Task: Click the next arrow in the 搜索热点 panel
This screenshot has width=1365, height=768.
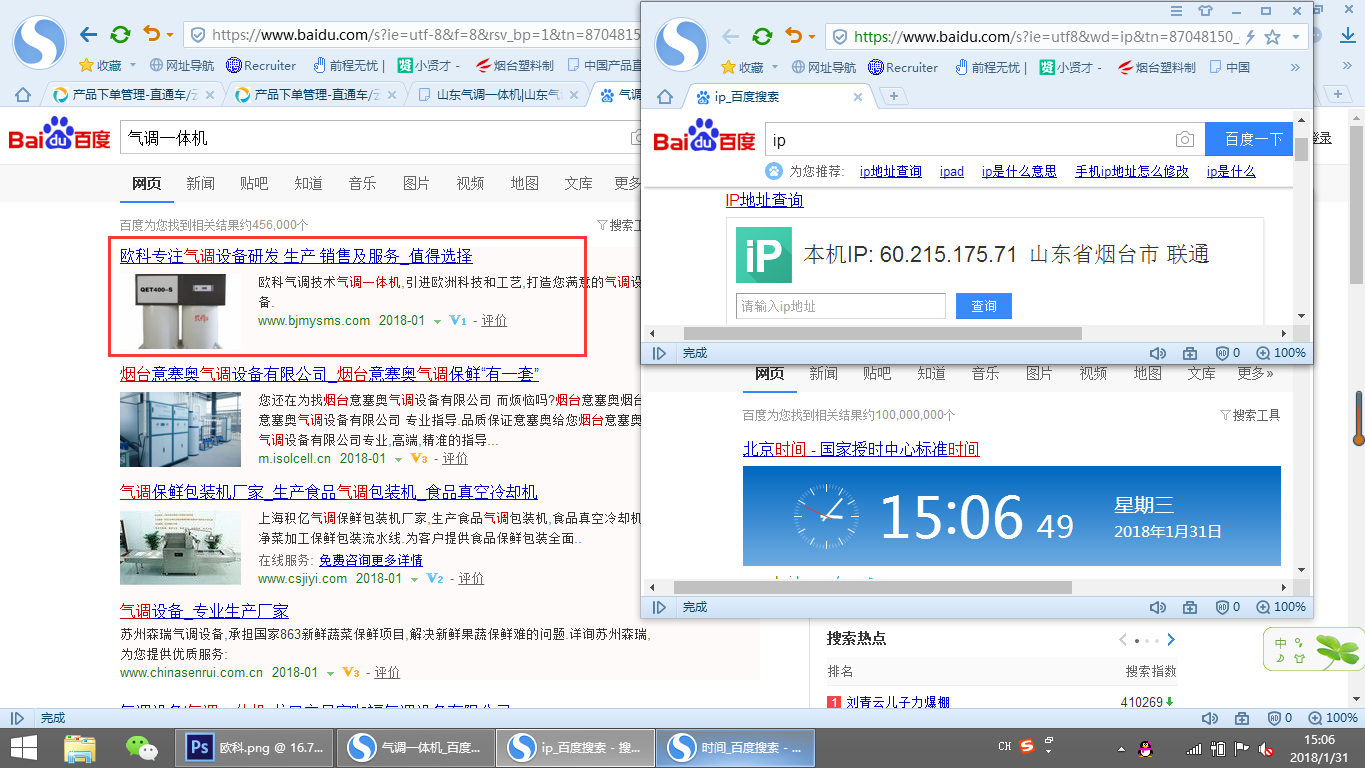Action: click(1171, 639)
